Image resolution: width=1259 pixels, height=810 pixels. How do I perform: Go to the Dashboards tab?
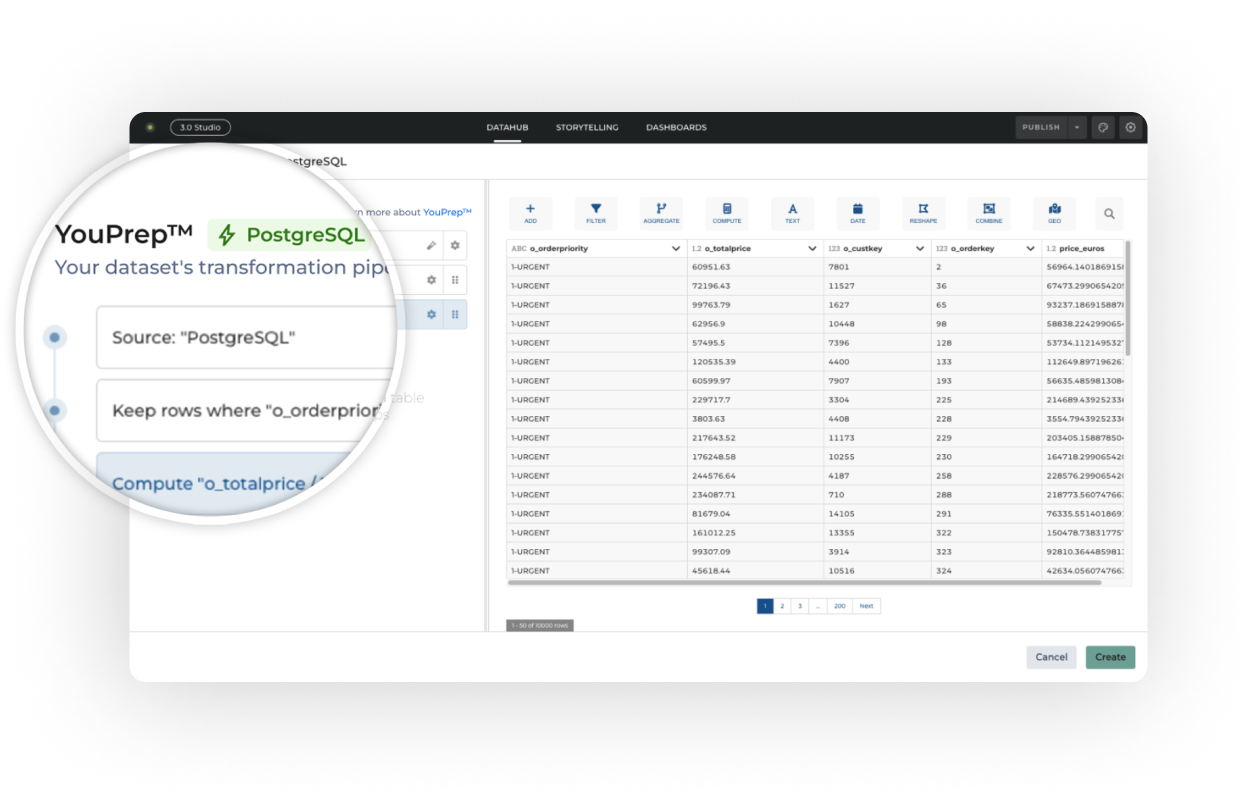(676, 127)
